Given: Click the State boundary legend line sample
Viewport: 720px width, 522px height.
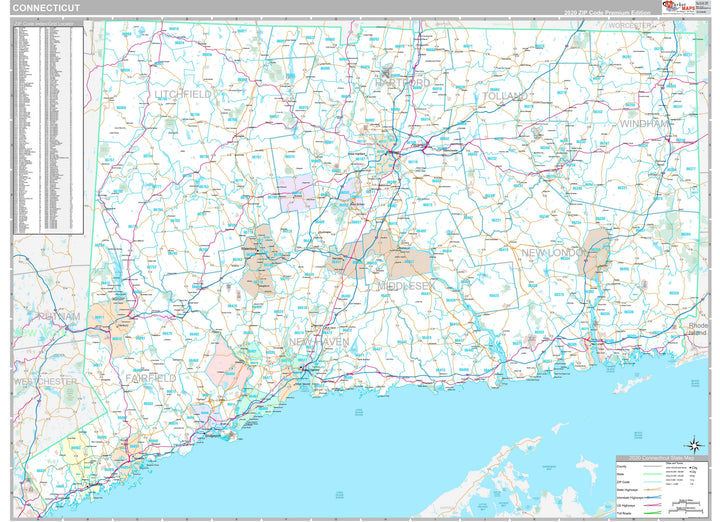Looking at the screenshot, I should (652, 474).
